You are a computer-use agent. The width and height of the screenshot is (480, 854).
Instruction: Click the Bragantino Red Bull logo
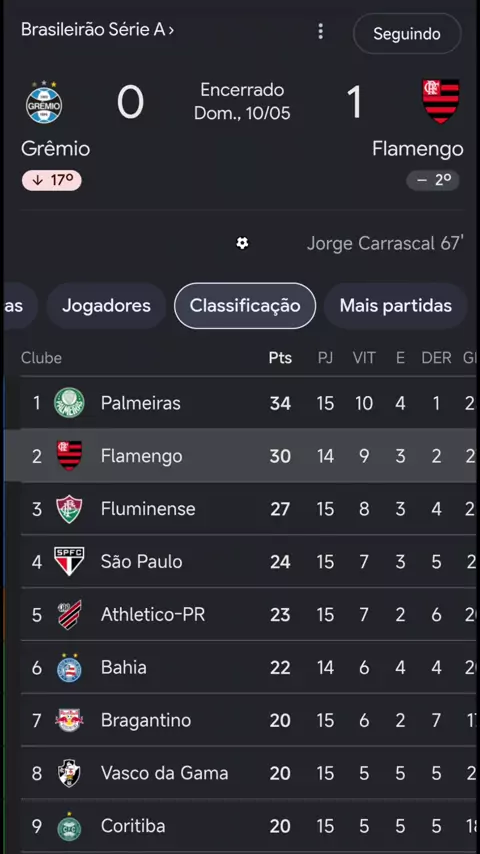coord(69,720)
